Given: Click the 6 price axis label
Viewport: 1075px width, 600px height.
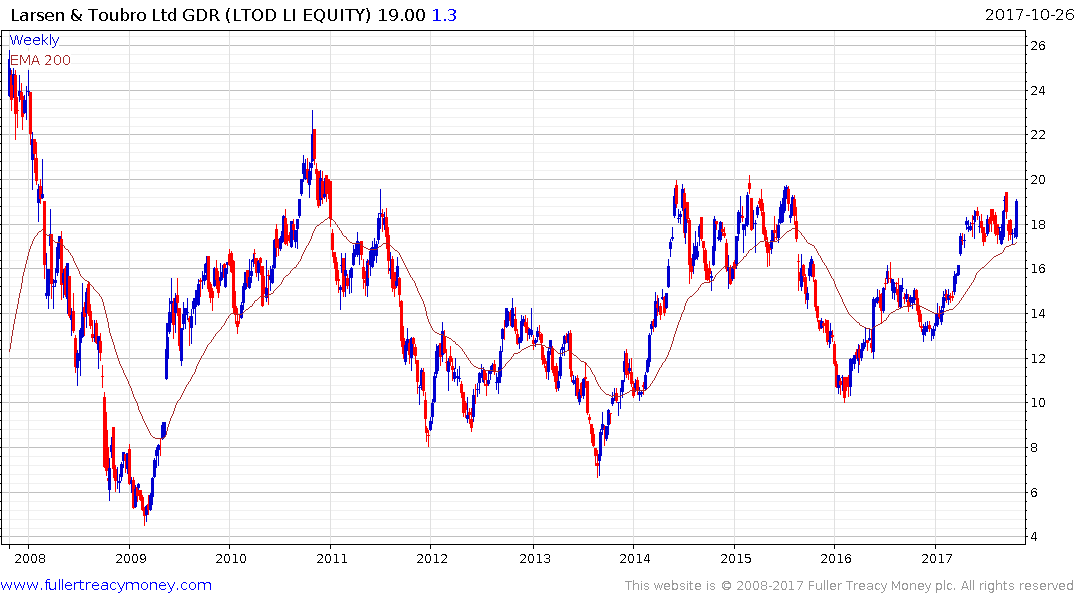Looking at the screenshot, I should pyautogui.click(x=1035, y=493).
